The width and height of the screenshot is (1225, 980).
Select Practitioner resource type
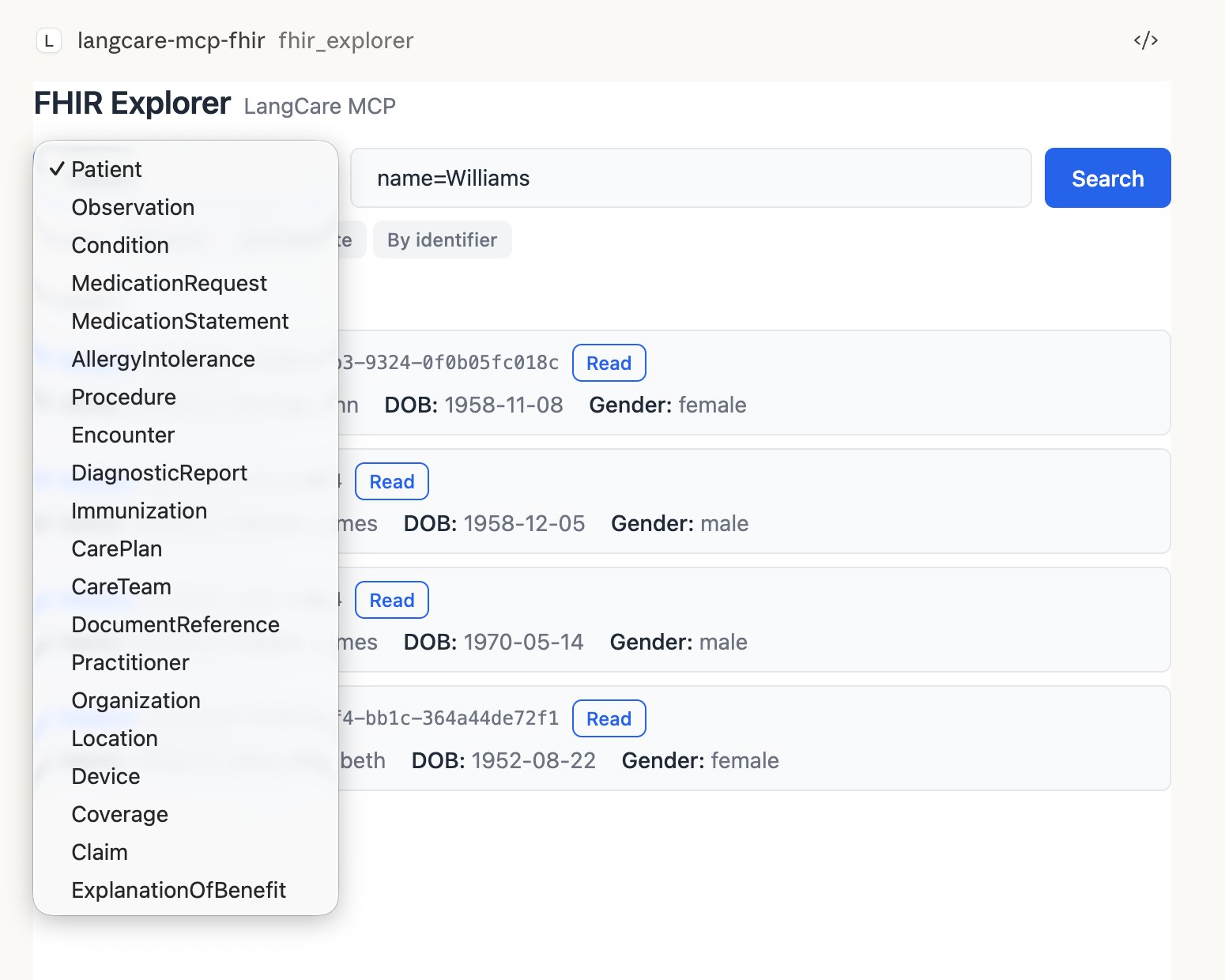click(130, 662)
